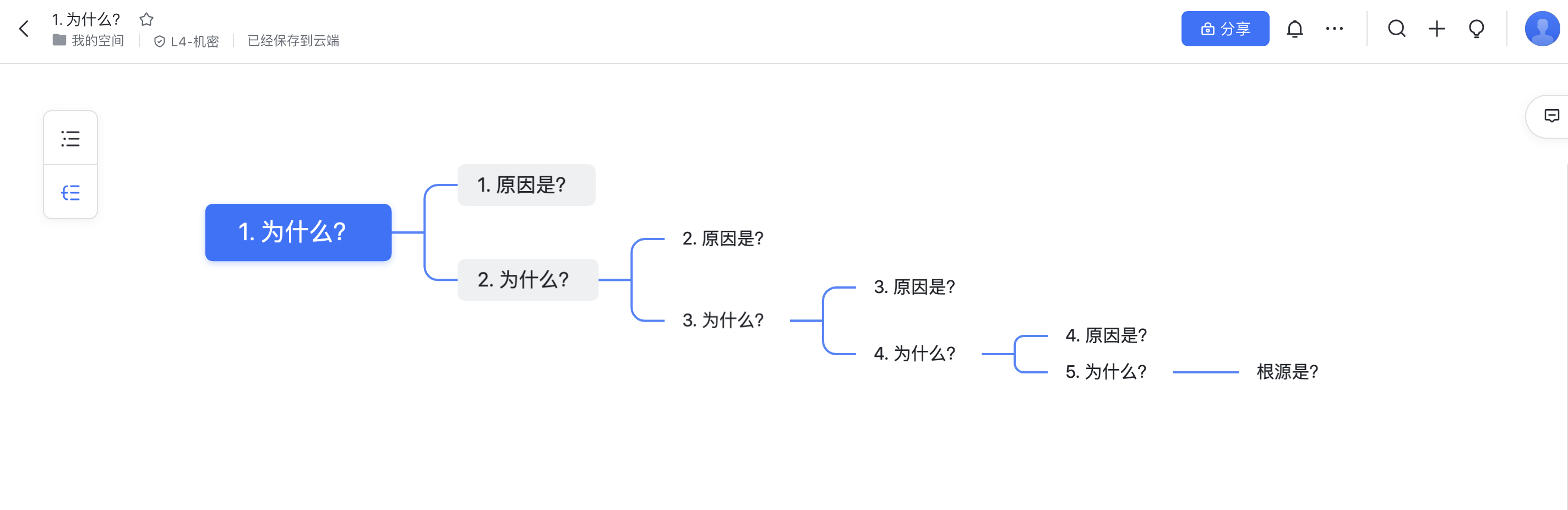This screenshot has width=1568, height=510.
Task: Open the L4-机密 security level label
Action: click(186, 41)
